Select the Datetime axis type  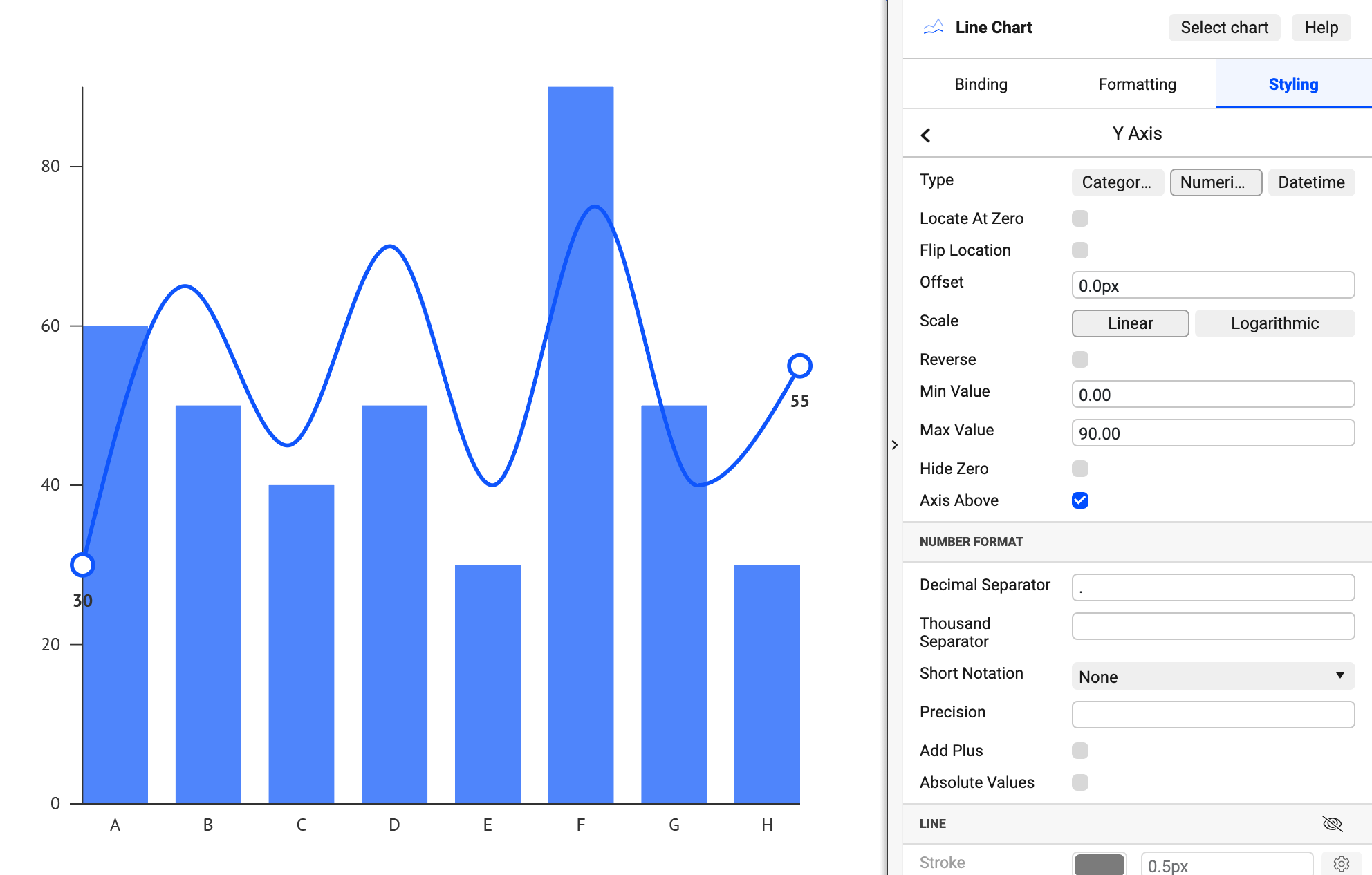(1310, 182)
